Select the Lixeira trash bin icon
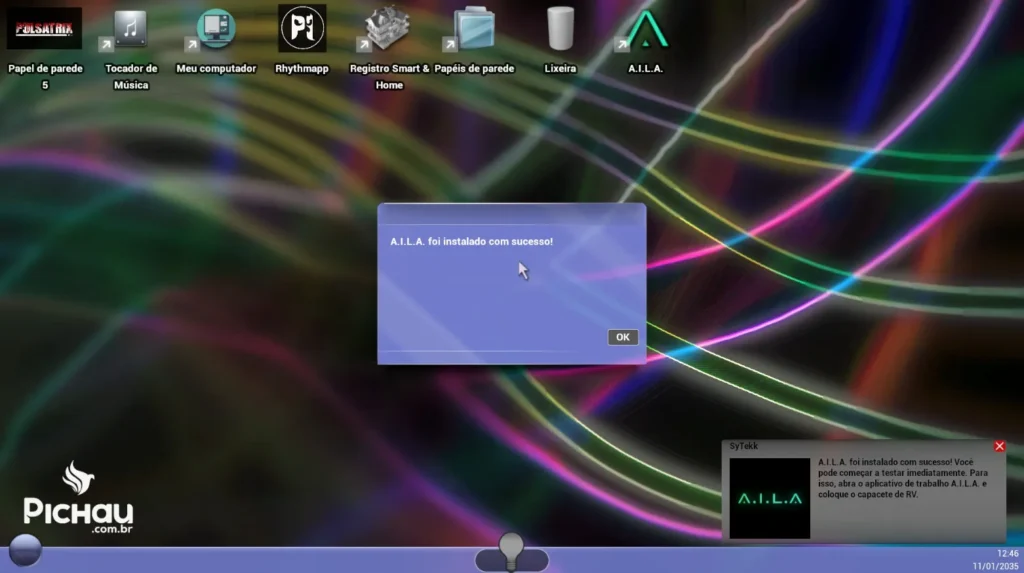The image size is (1024, 573). pyautogui.click(x=560, y=29)
